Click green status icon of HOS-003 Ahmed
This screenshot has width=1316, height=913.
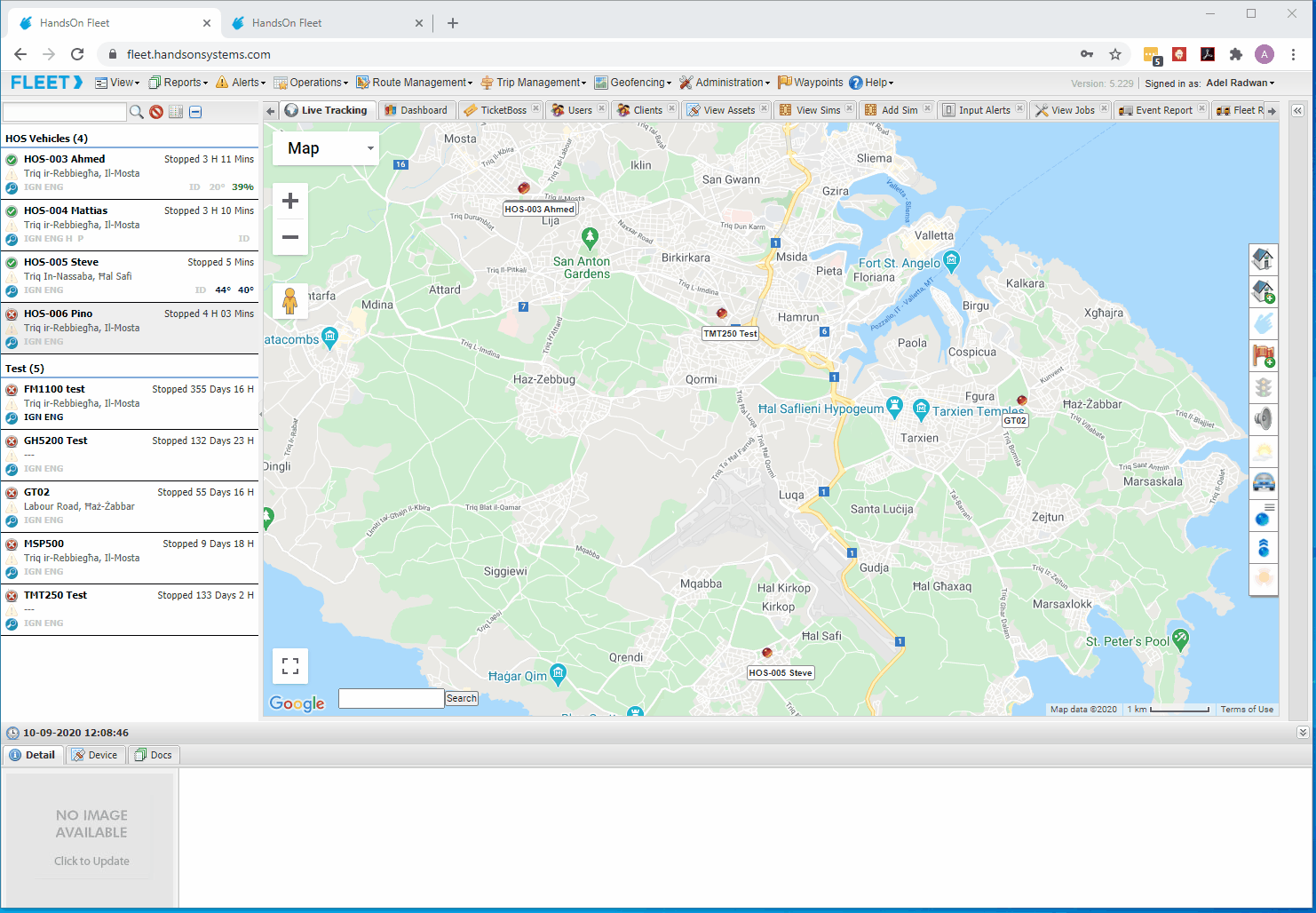pyautogui.click(x=12, y=160)
